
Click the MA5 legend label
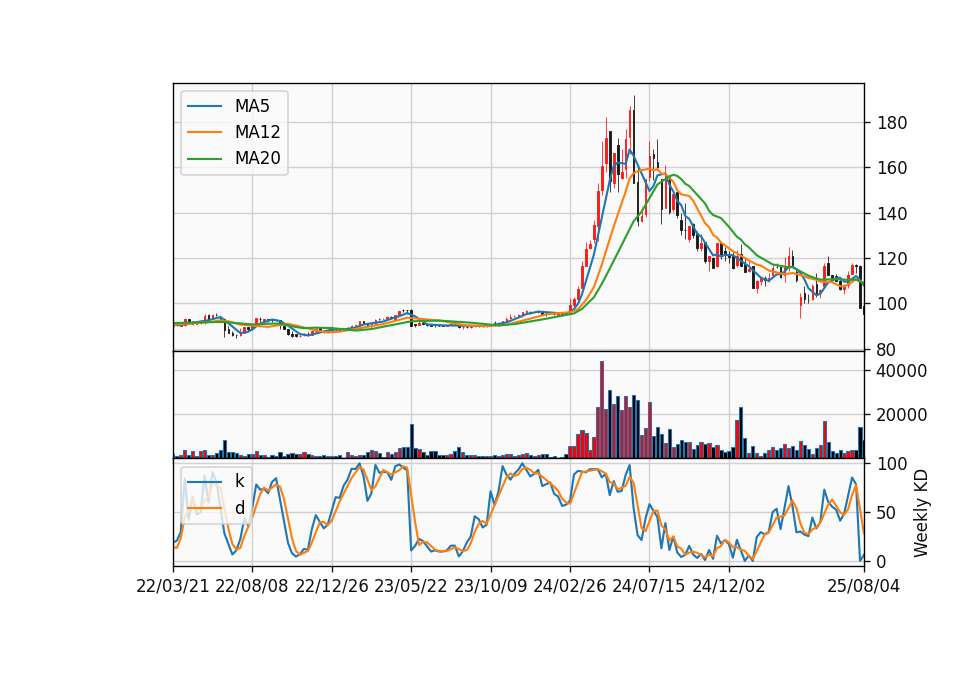(x=252, y=106)
